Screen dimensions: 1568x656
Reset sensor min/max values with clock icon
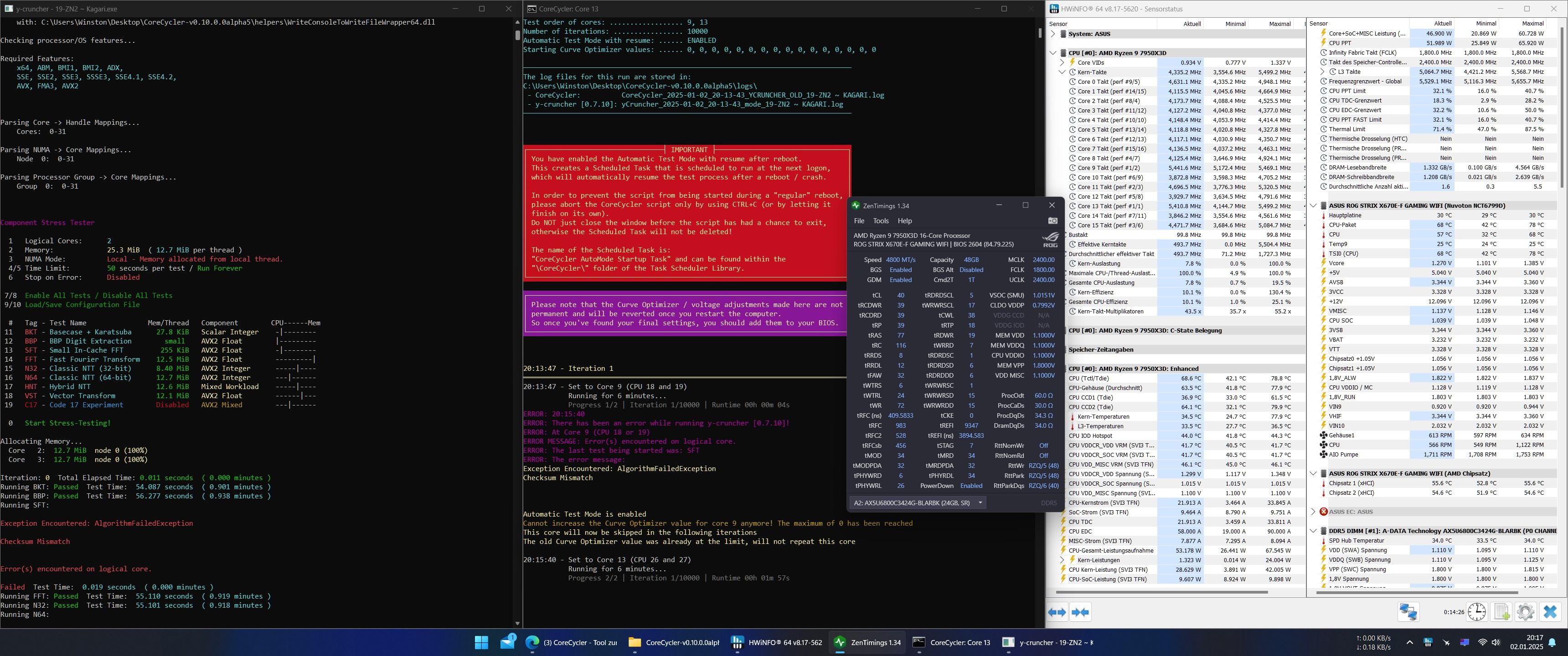1477,611
